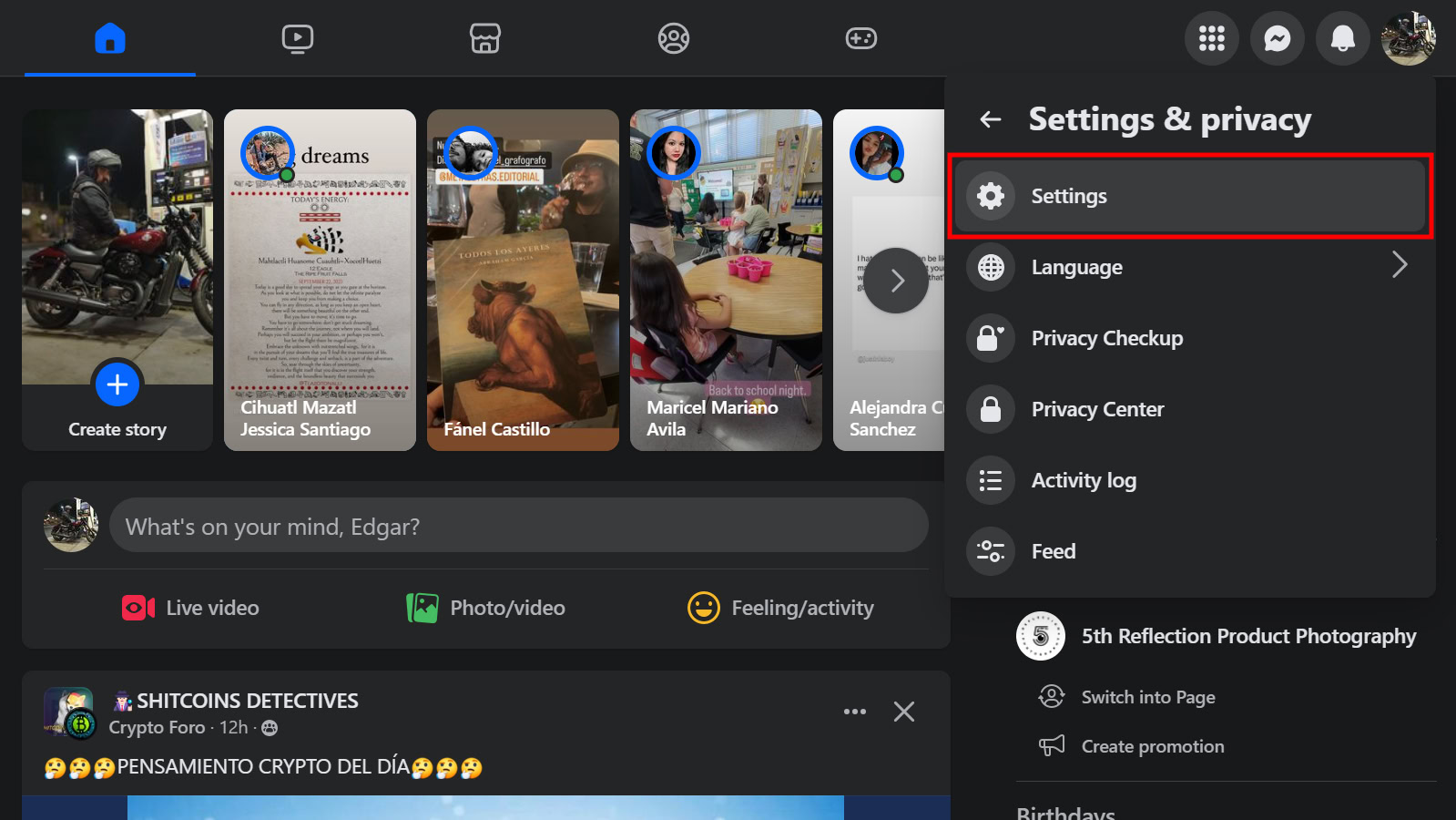Open the Watch video tab
Viewport: 1456px width, 820px height.
point(298,38)
